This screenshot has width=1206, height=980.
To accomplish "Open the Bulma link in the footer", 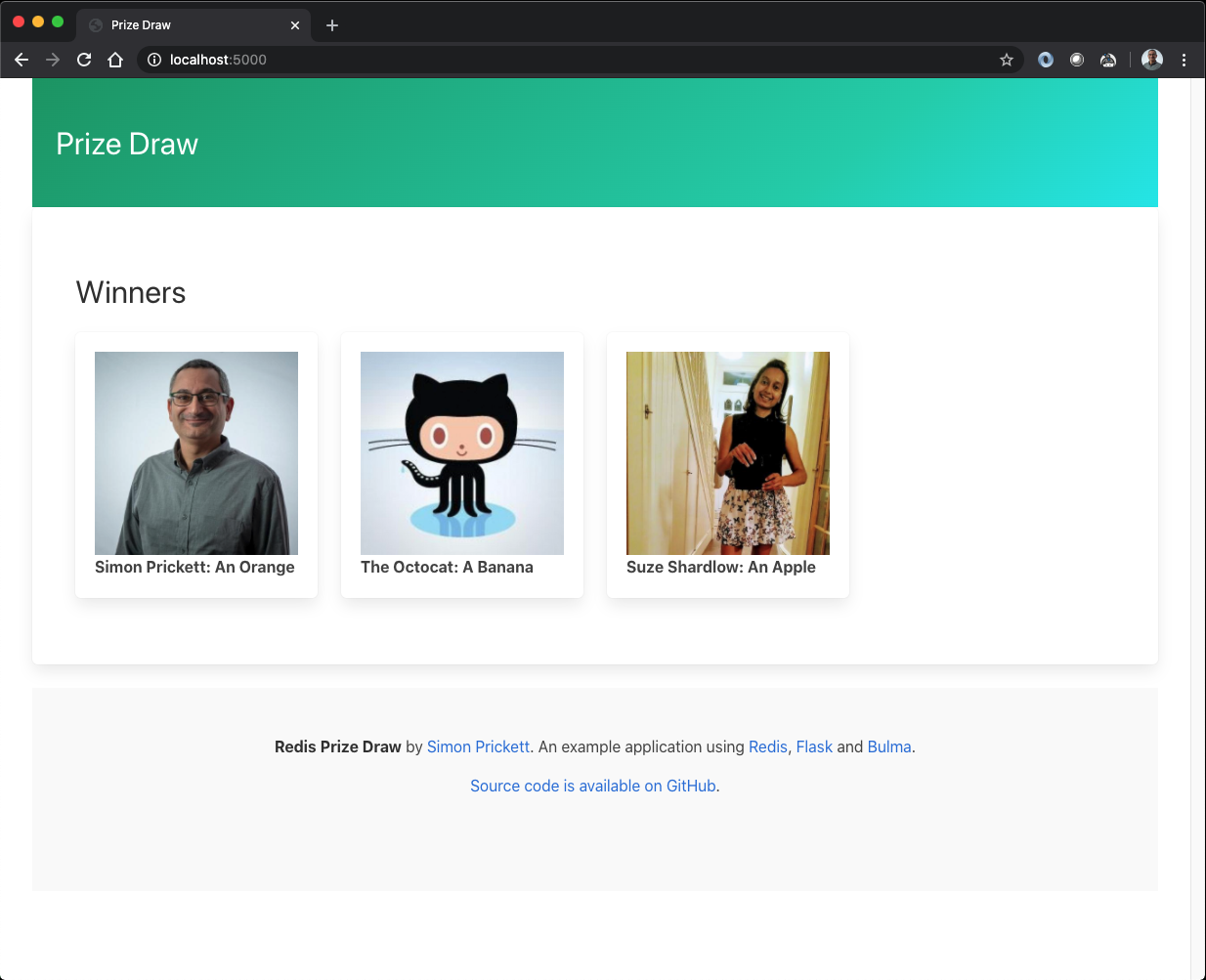I will point(889,746).
